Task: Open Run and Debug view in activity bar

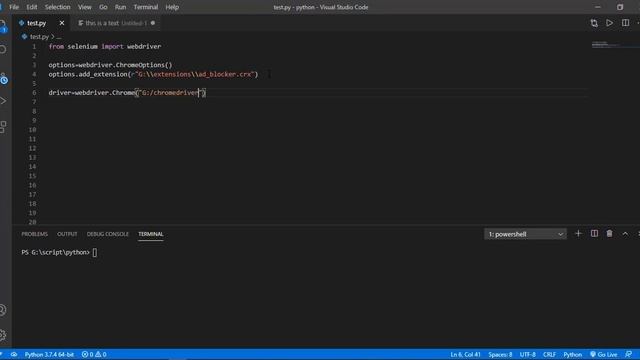Action: point(3,100)
